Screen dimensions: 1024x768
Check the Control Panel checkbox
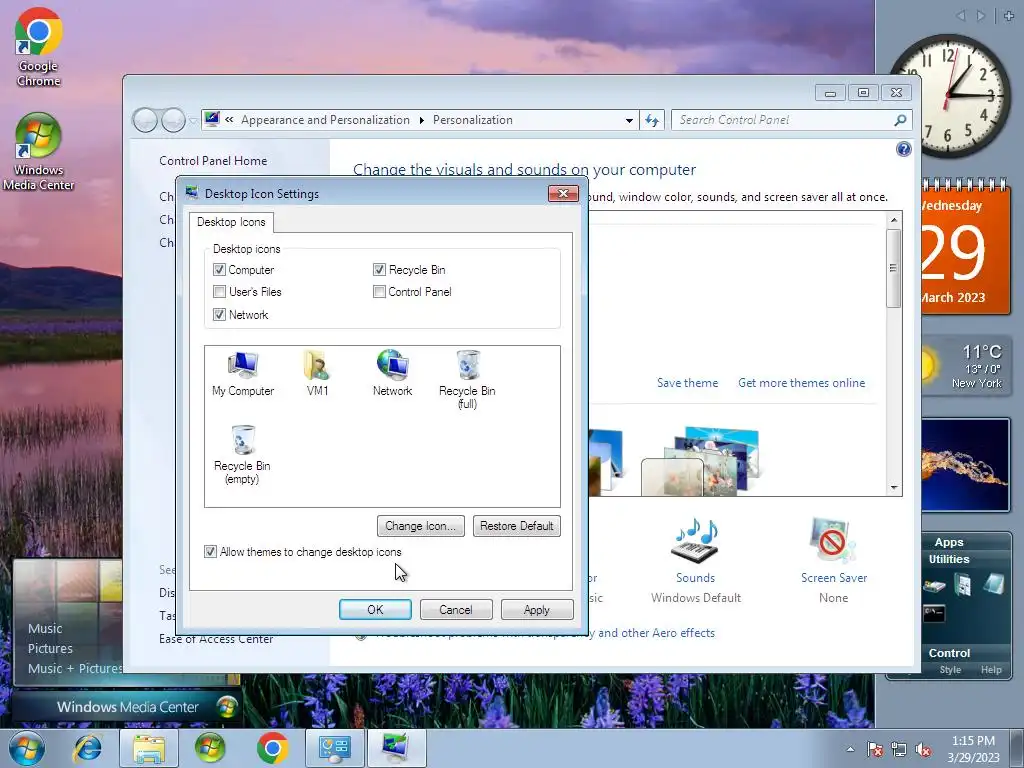379,292
